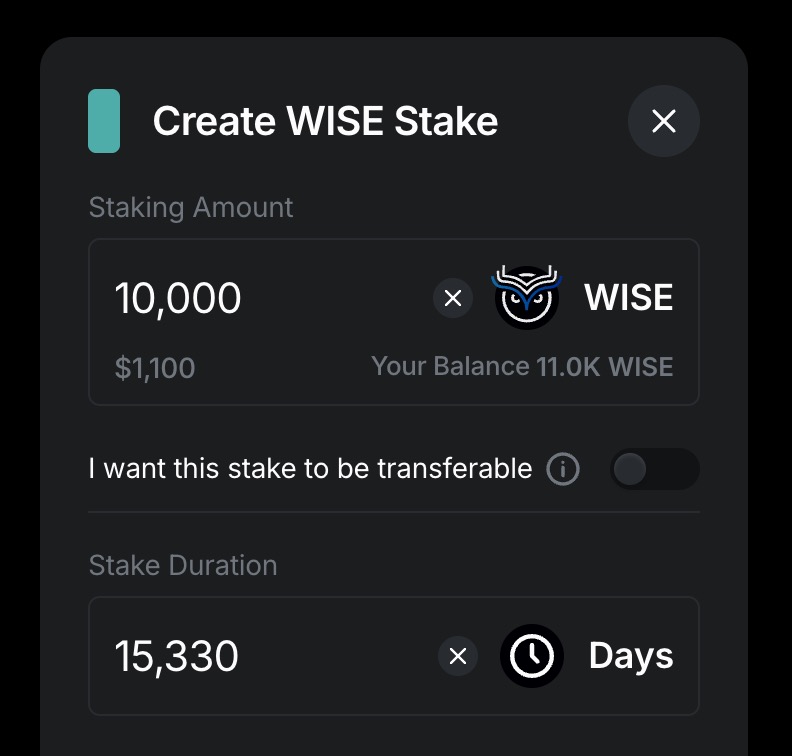792x756 pixels.
Task: Click the teal color block by title
Action: pos(104,121)
